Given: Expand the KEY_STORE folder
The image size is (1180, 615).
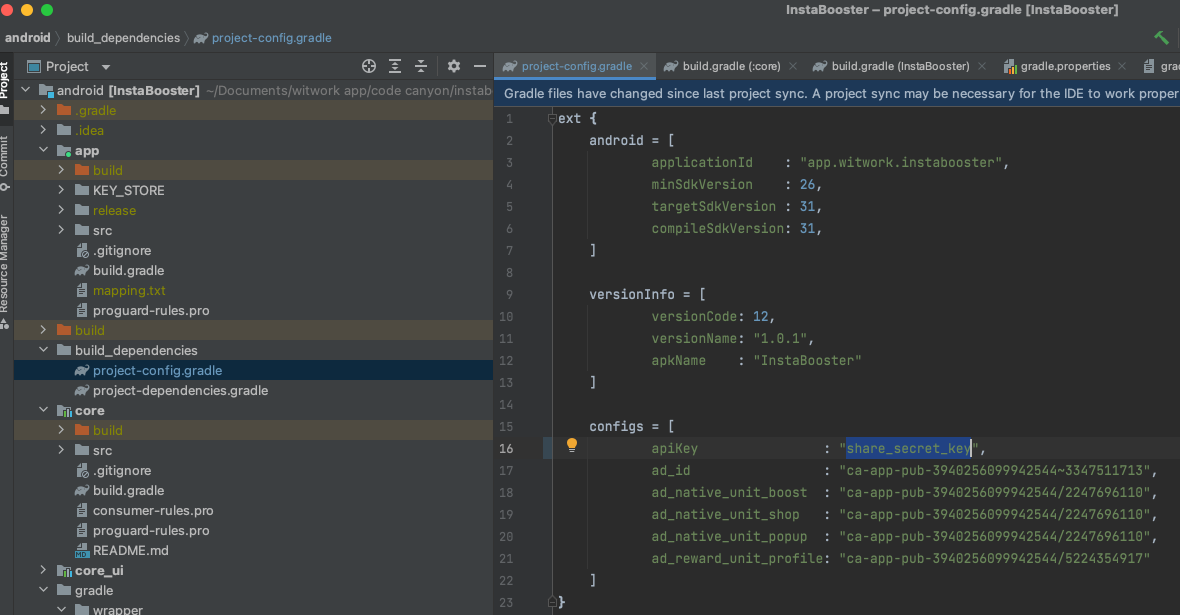Looking at the screenshot, I should [61, 190].
